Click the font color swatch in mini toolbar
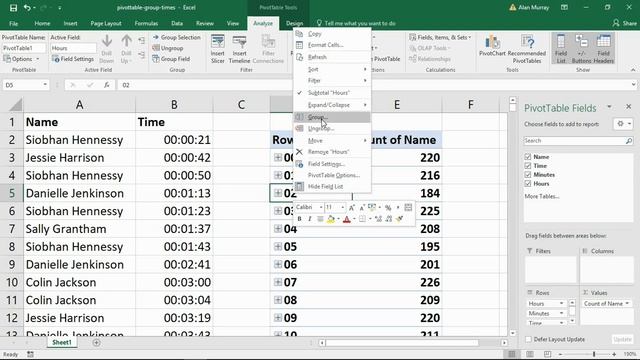Viewport: 640px width, 360px height. (347, 219)
